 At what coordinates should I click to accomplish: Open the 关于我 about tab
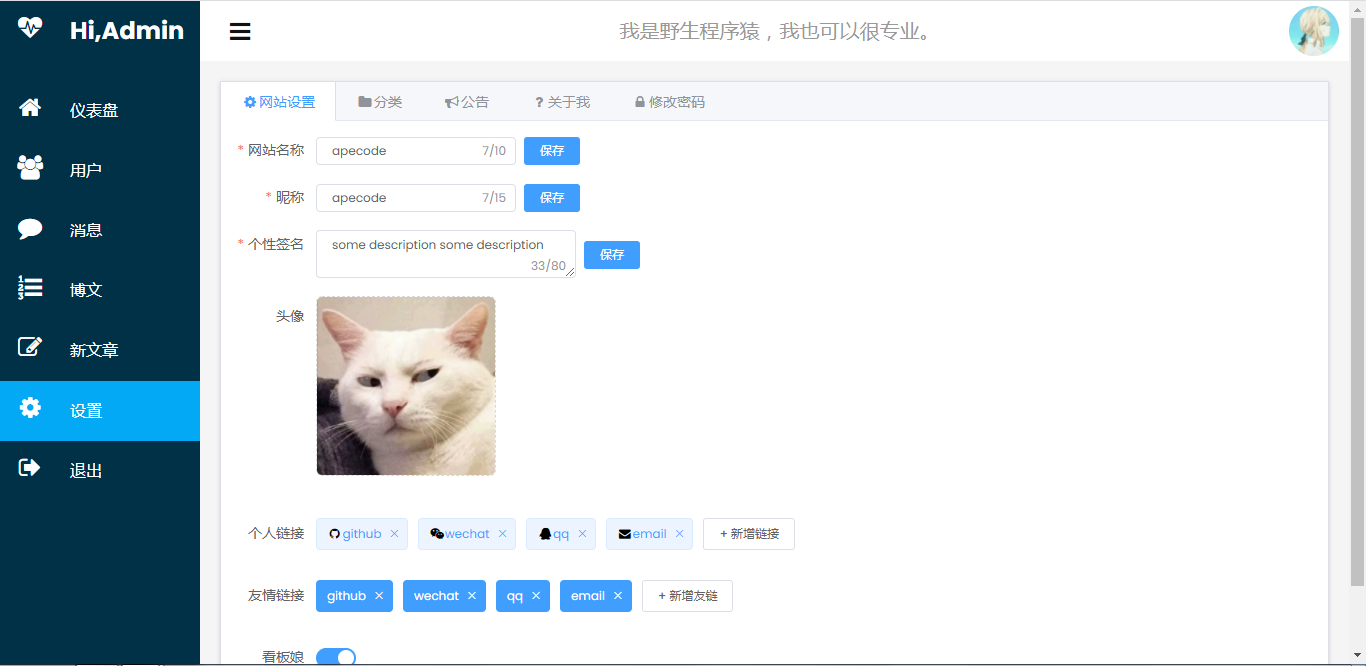[x=561, y=101]
